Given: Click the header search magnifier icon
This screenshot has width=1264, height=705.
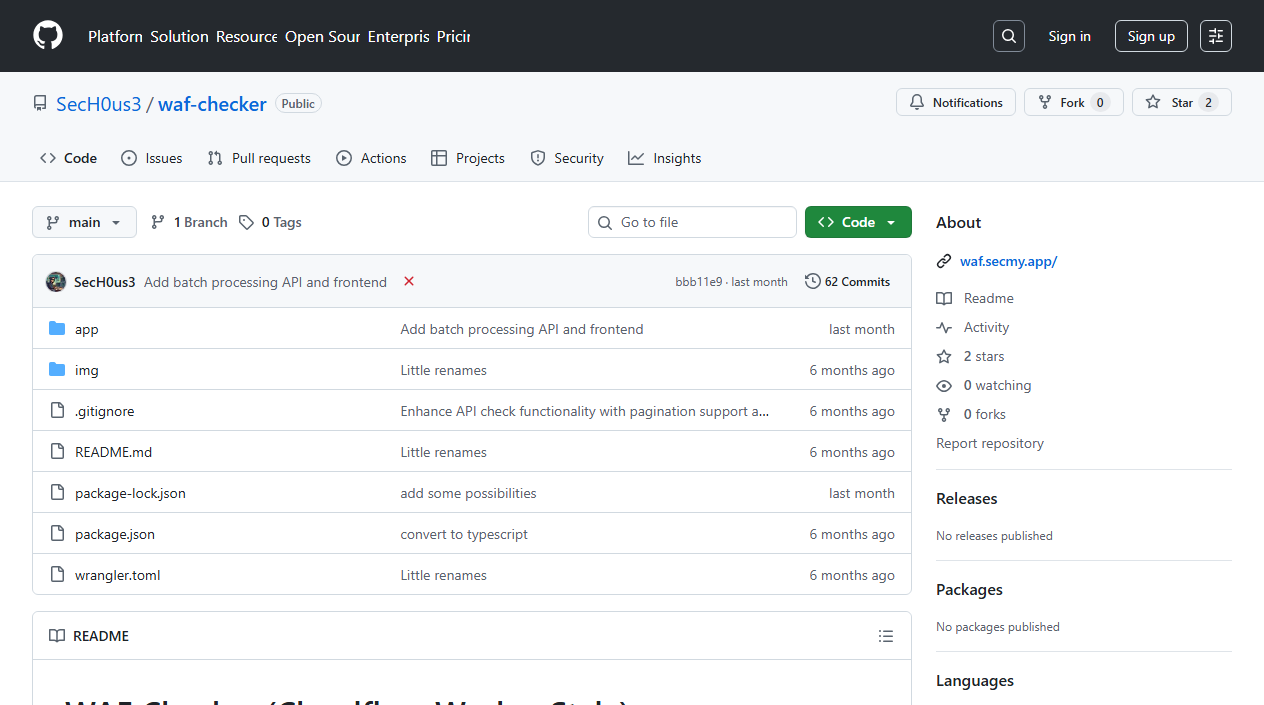Looking at the screenshot, I should coord(1009,36).
